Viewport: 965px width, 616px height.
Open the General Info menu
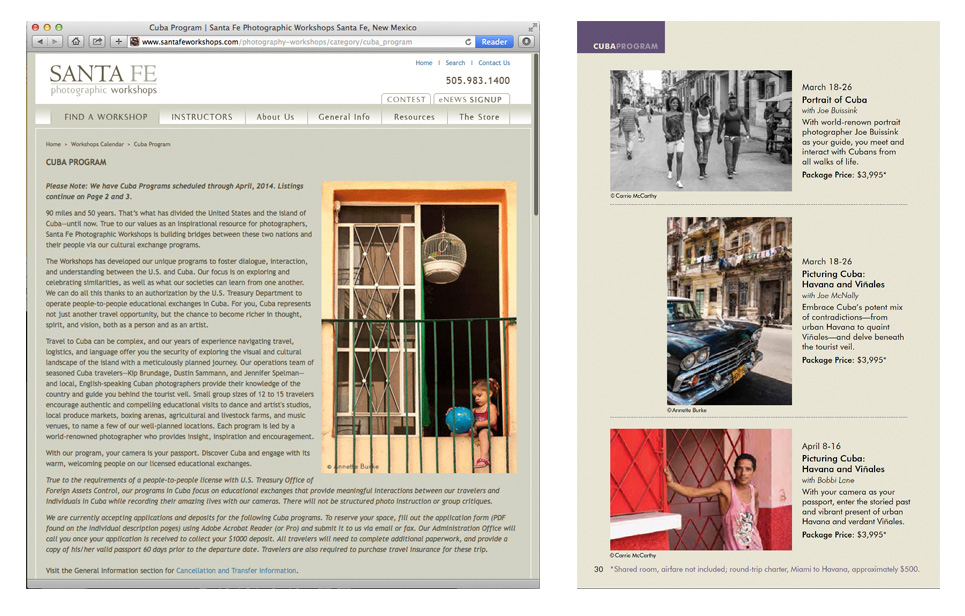344,117
